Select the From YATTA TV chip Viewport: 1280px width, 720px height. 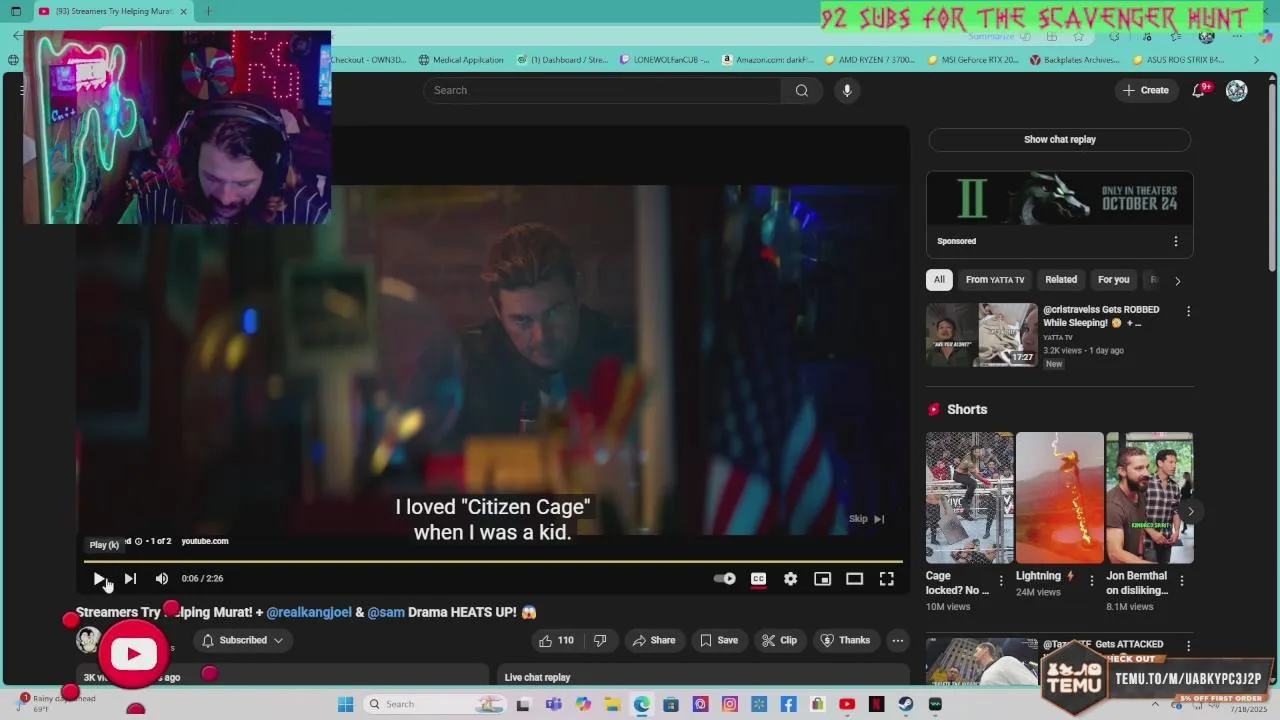pyautogui.click(x=995, y=280)
